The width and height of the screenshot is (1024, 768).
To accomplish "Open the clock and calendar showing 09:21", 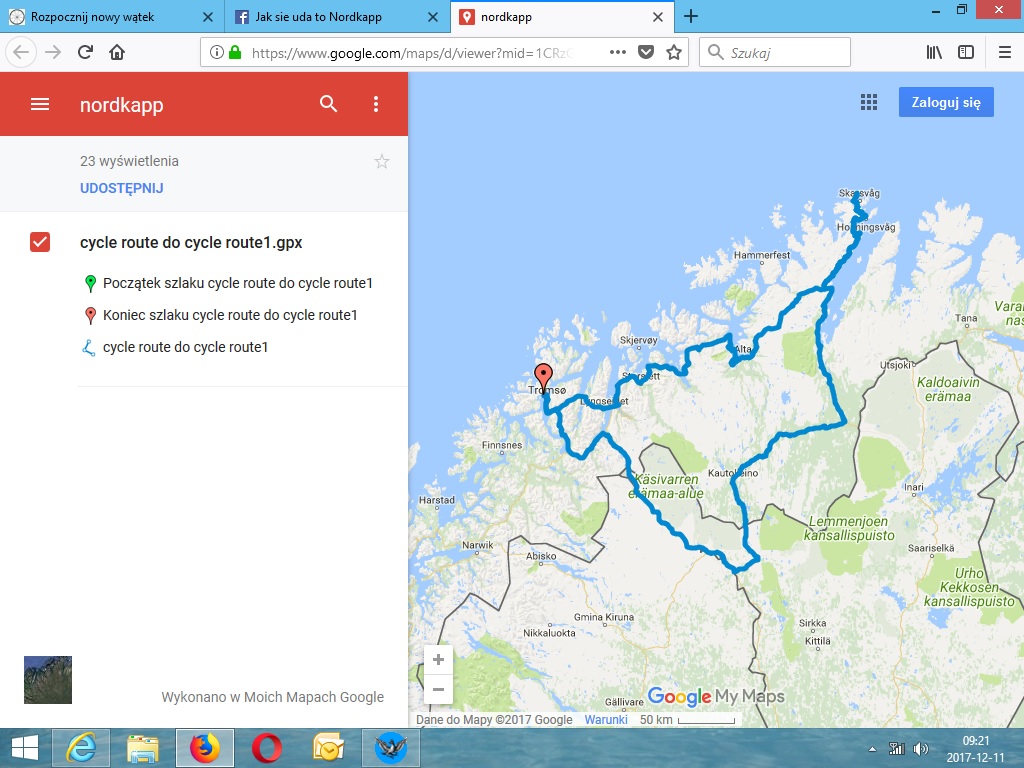I will click(976, 749).
